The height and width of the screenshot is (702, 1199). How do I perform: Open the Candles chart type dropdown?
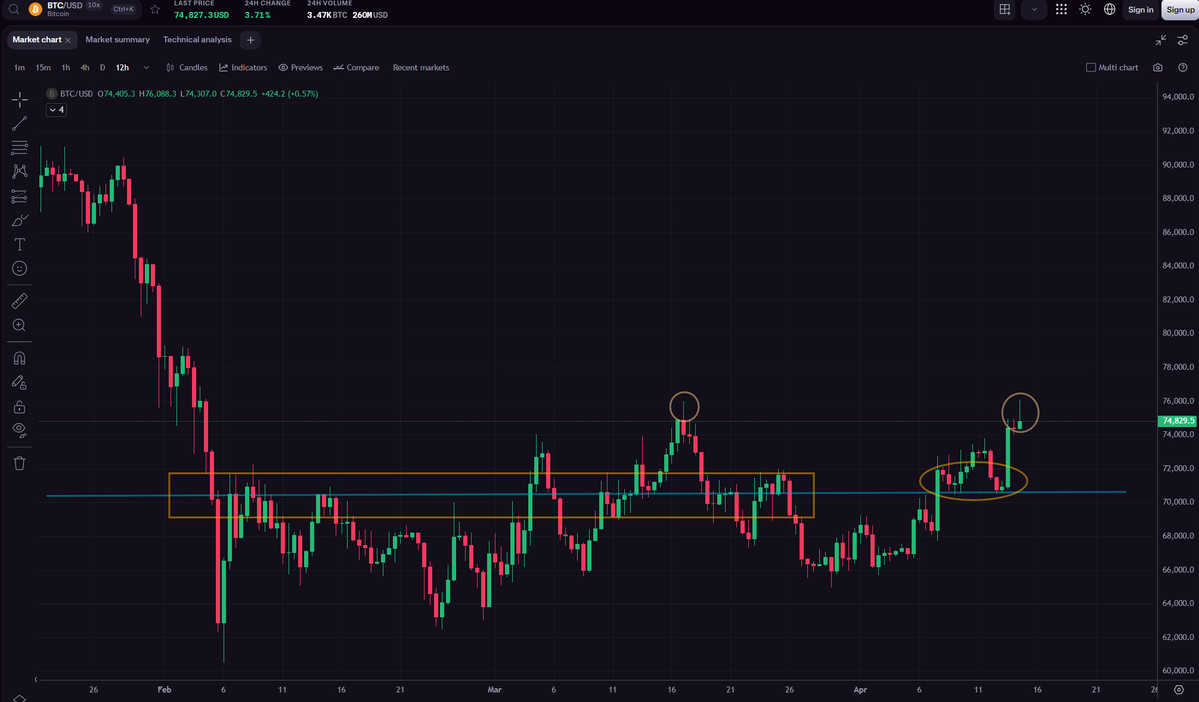pyautogui.click(x=187, y=68)
